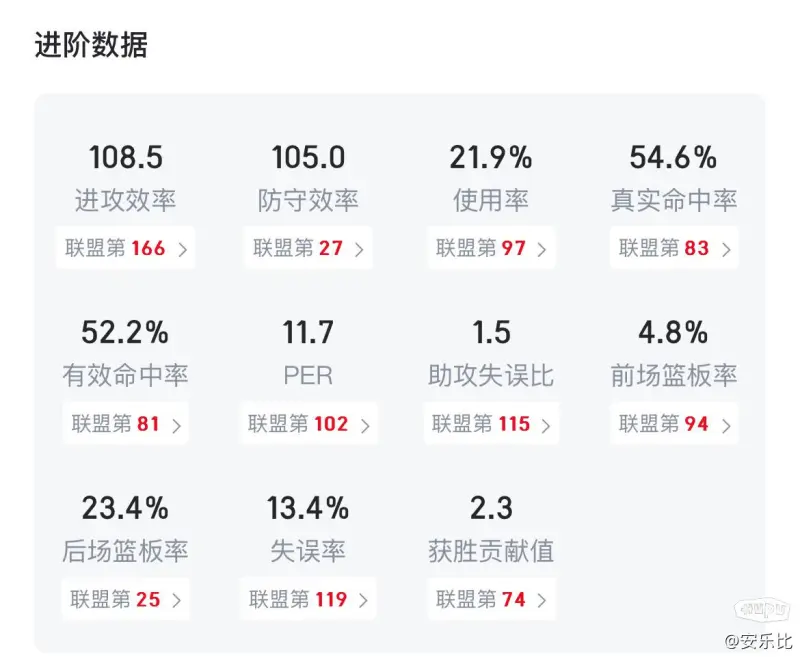Click the Hupu watermark logo

click(x=761, y=610)
